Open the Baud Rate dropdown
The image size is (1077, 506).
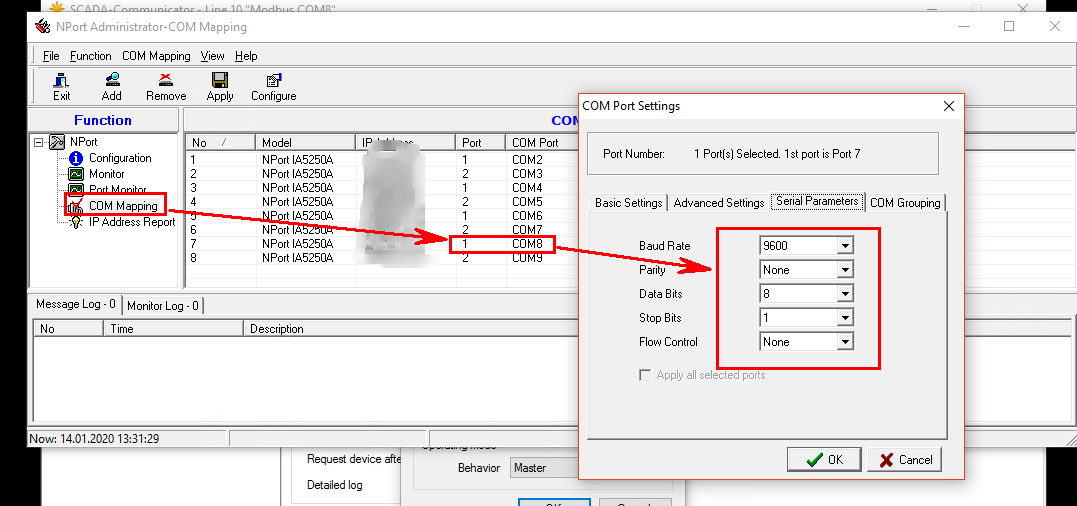(845, 246)
